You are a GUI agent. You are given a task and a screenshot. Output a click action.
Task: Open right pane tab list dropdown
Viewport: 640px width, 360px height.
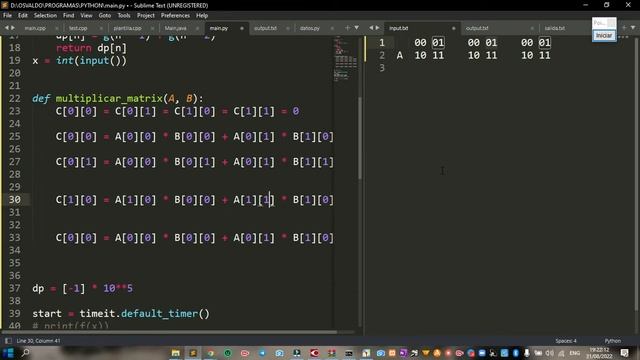point(633,28)
